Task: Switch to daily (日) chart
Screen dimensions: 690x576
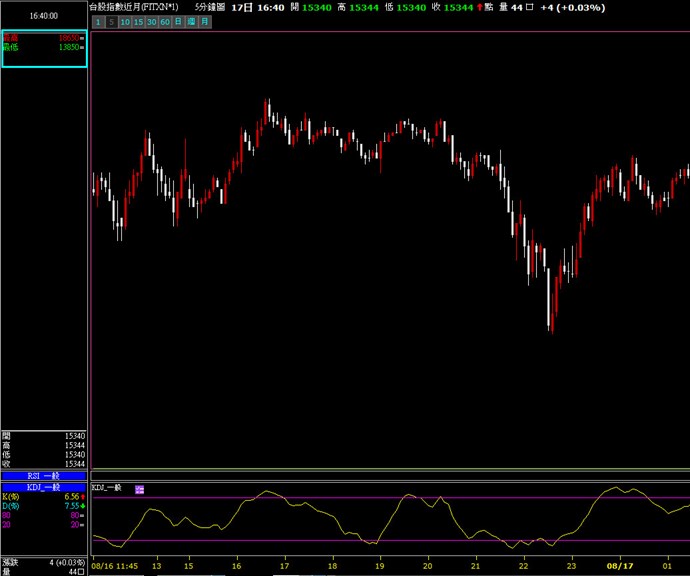Action: coord(178,21)
